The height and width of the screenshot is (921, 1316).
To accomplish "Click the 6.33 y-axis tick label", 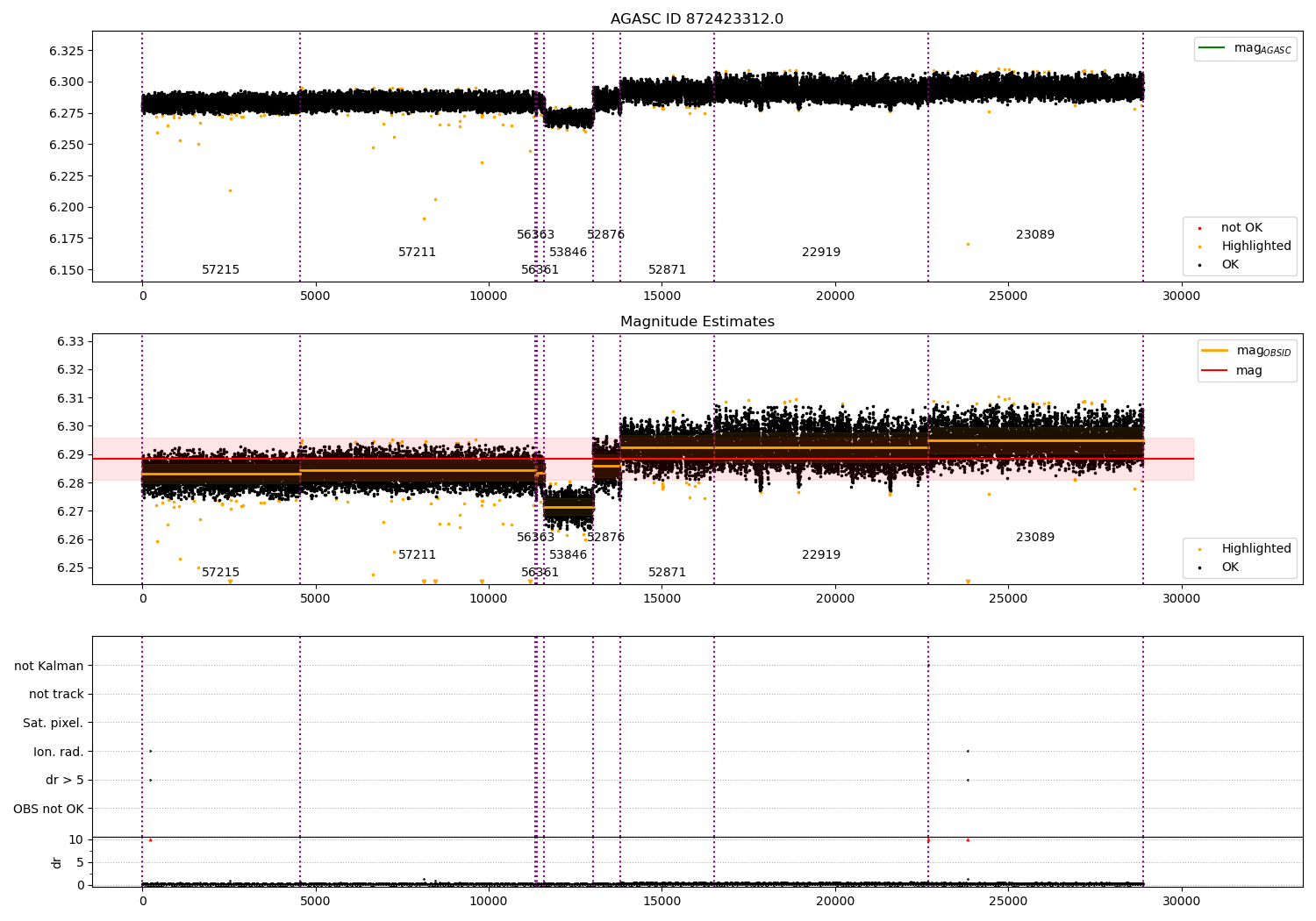I will 70,341.
